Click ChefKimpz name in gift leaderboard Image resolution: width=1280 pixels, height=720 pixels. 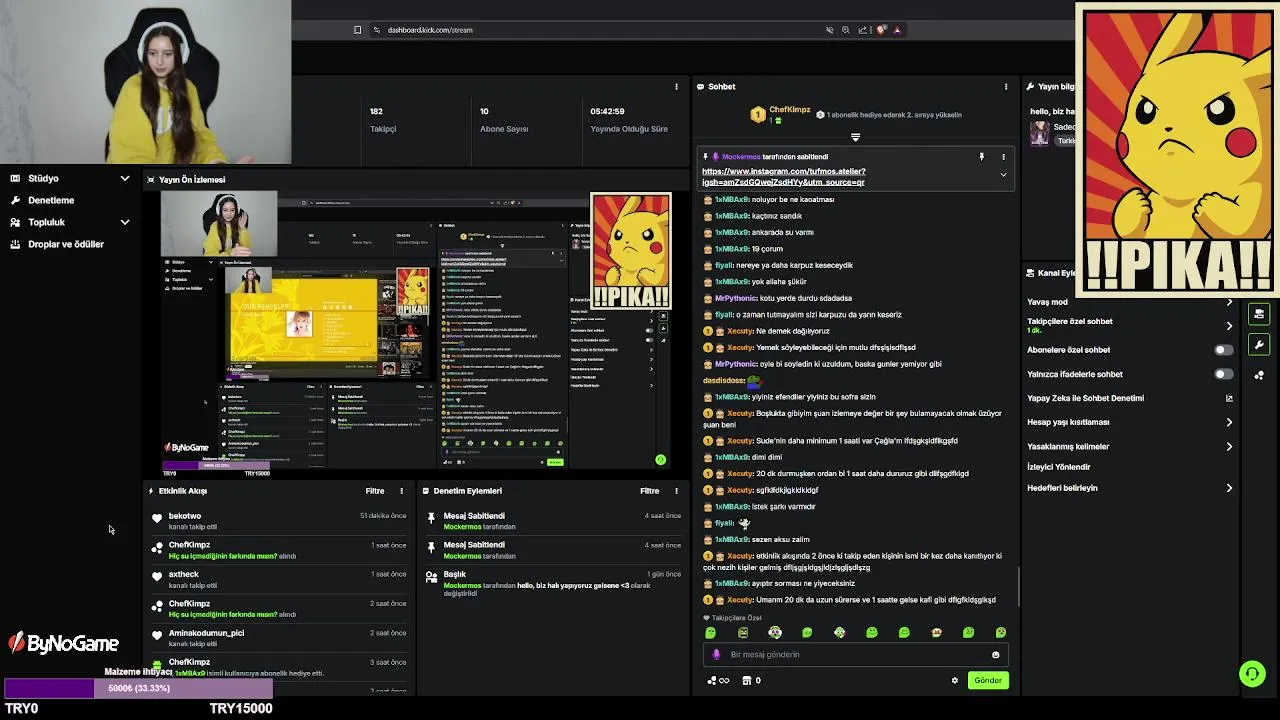pyautogui.click(x=789, y=110)
